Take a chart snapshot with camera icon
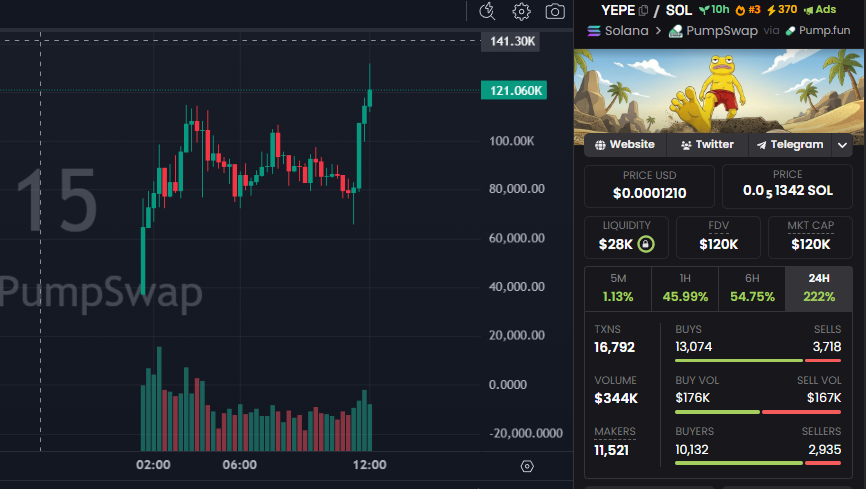Screen dimensions: 866x489 (555, 12)
